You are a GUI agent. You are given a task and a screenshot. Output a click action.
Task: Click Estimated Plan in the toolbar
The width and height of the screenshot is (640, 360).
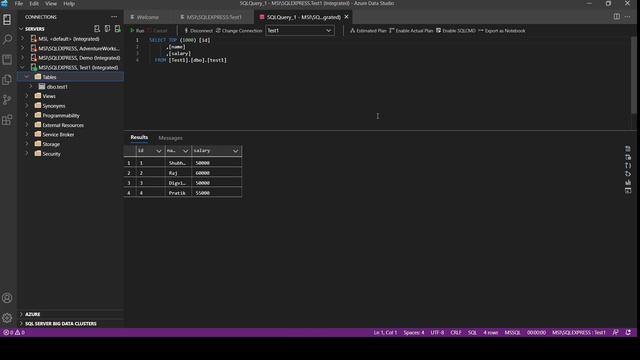pos(368,31)
